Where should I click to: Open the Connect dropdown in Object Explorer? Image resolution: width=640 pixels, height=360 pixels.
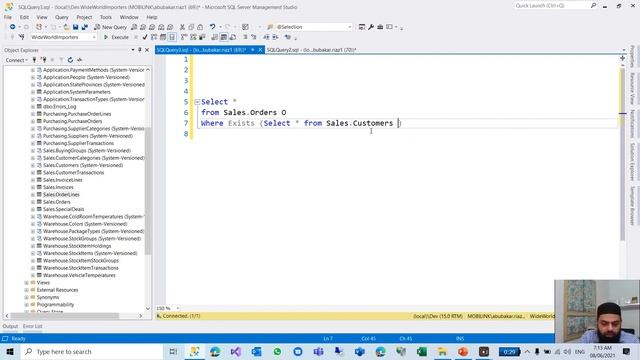pyautogui.click(x=16, y=60)
